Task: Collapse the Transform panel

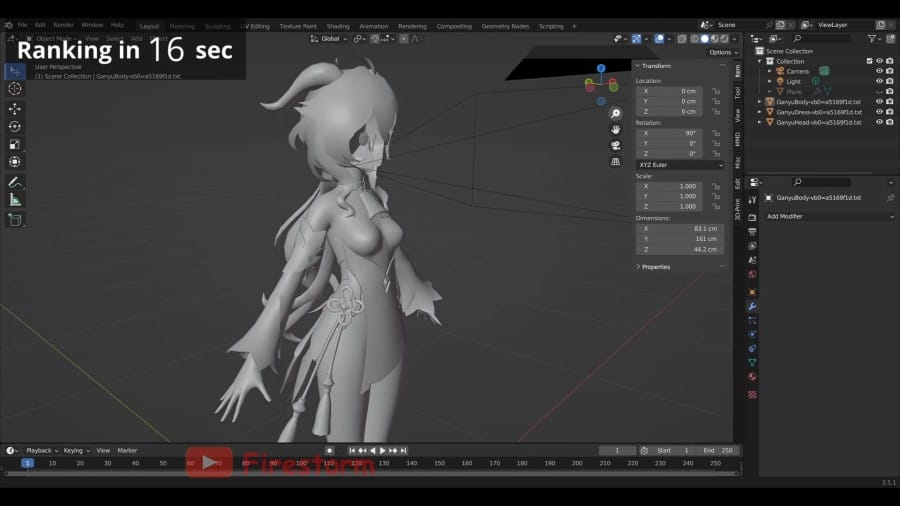Action: click(x=638, y=66)
